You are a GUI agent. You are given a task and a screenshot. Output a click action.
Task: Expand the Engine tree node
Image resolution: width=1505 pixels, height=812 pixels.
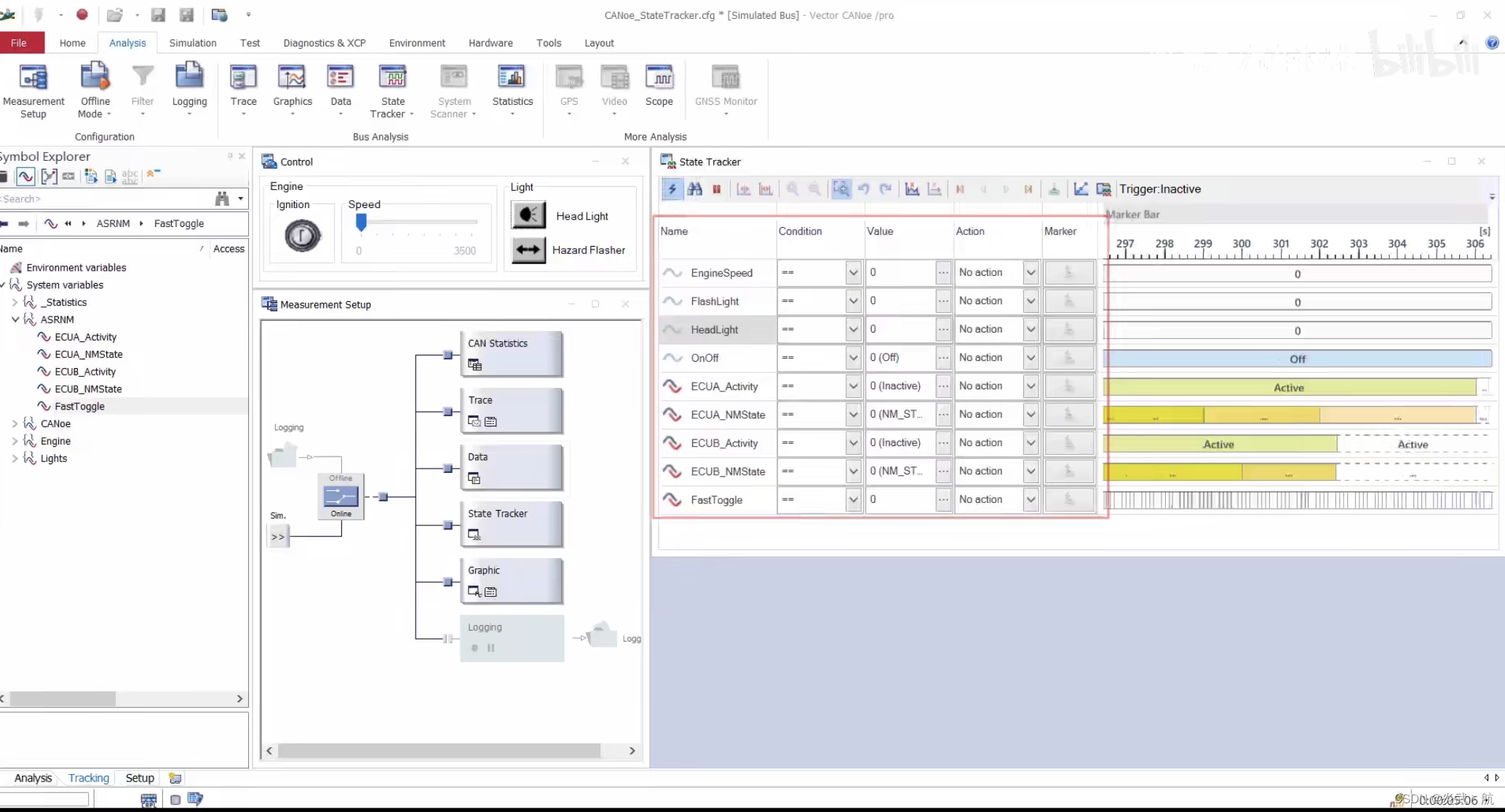tap(15, 441)
